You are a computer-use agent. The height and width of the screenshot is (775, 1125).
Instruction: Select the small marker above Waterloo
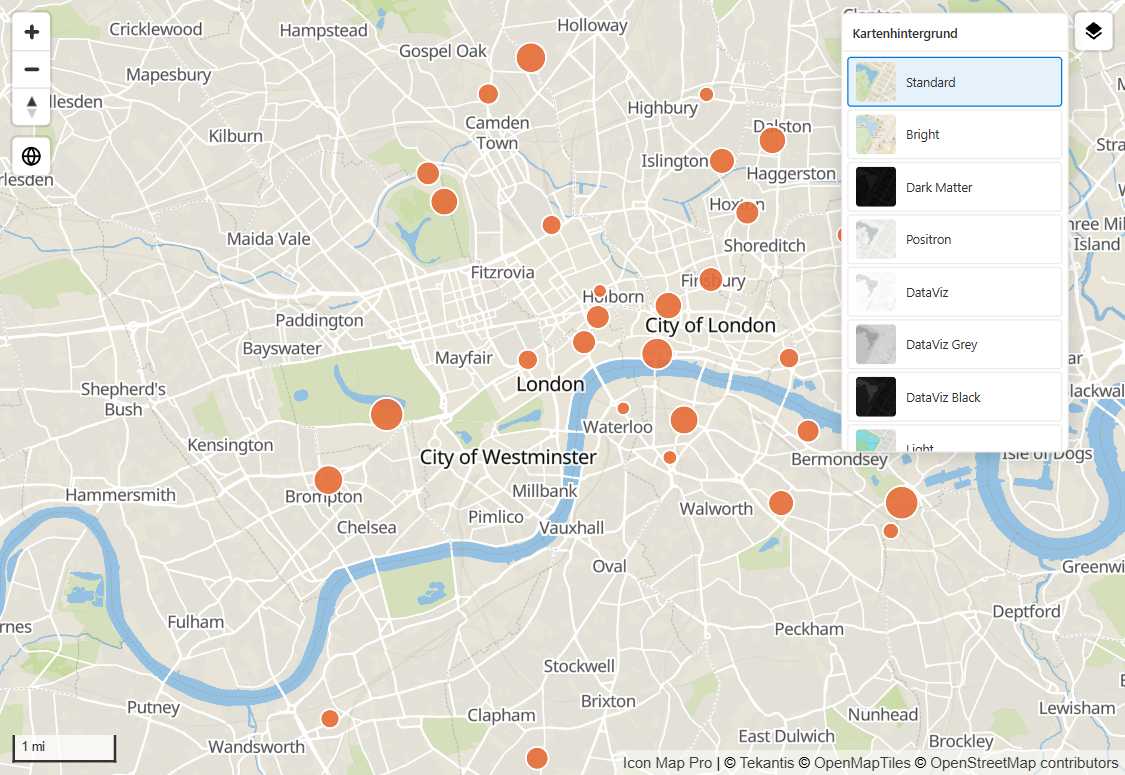click(x=623, y=408)
